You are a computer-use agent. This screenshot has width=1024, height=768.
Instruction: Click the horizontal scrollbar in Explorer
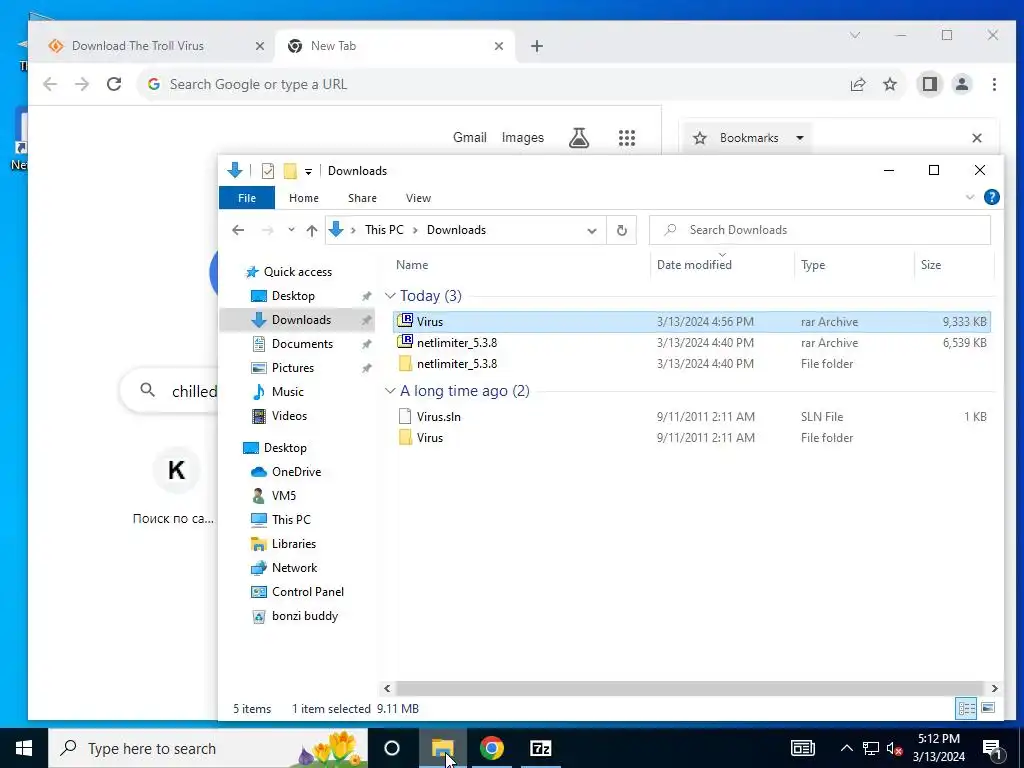point(690,688)
